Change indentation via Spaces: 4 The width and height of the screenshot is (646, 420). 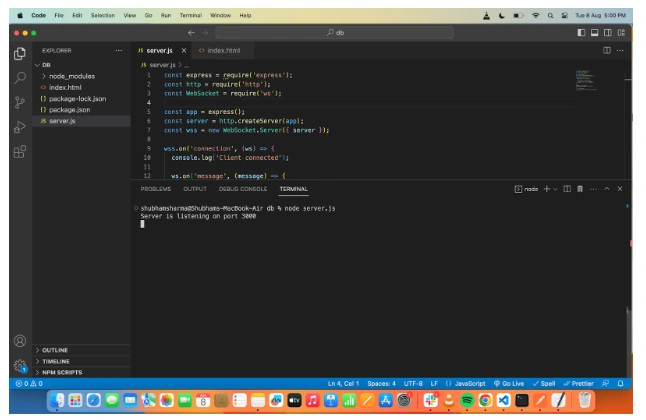tap(382, 383)
